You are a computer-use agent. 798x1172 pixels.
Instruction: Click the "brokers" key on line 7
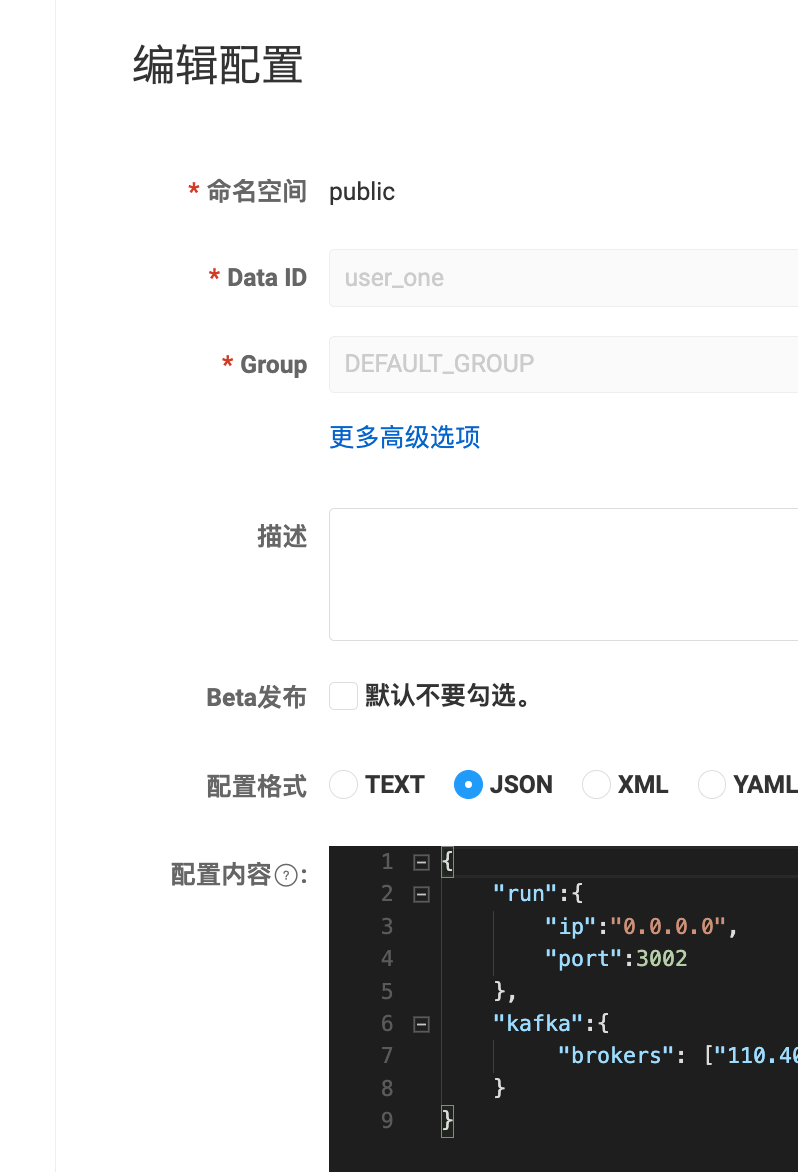coord(616,1055)
